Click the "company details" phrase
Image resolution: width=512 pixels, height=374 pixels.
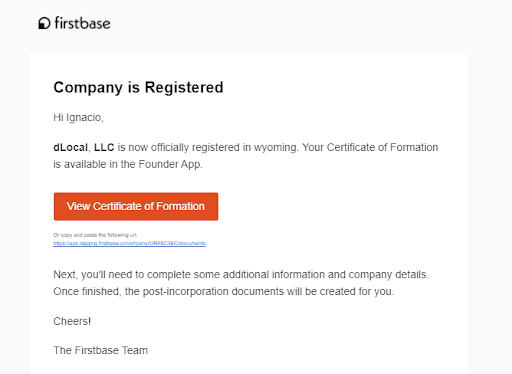click(389, 275)
